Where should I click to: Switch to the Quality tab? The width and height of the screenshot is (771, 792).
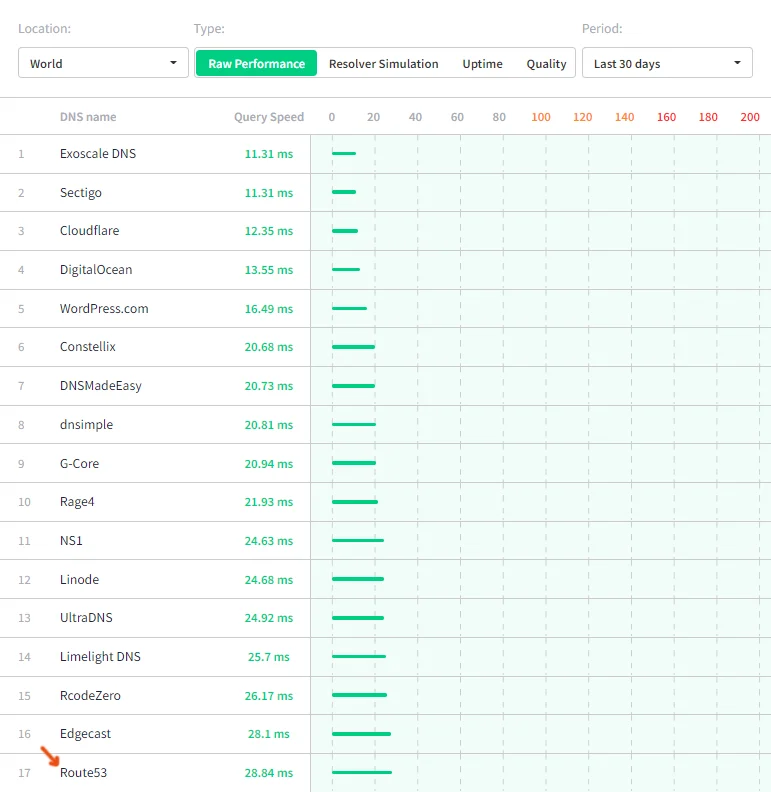click(546, 64)
